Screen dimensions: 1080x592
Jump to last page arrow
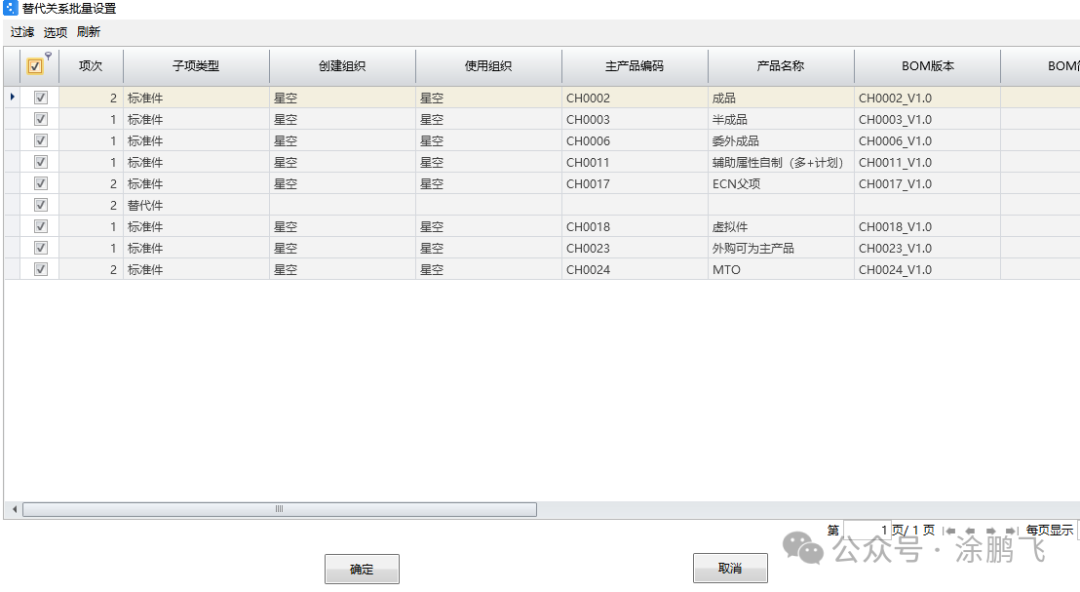pyautogui.click(x=1009, y=530)
